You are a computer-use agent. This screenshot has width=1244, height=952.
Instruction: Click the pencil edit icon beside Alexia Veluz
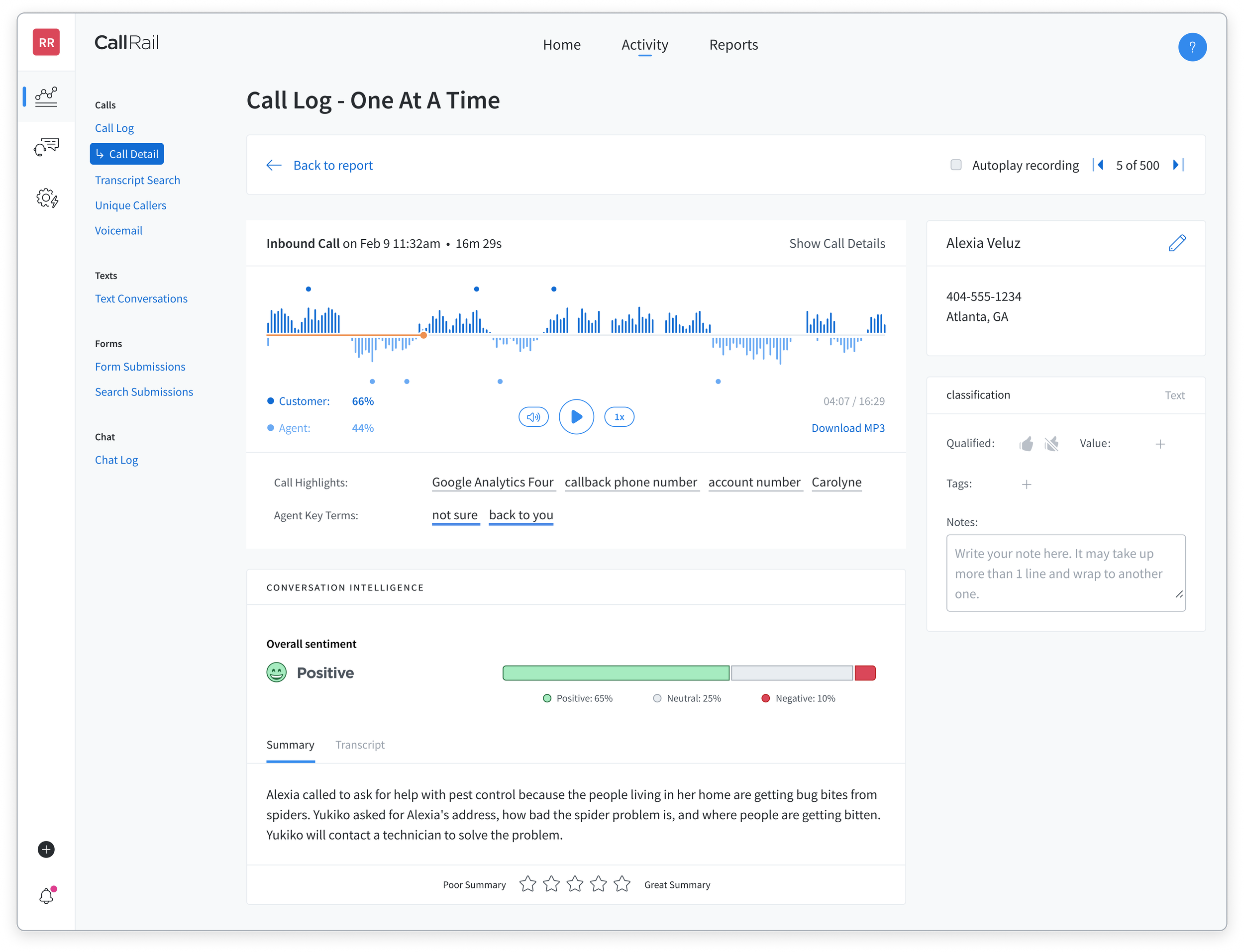(x=1176, y=243)
